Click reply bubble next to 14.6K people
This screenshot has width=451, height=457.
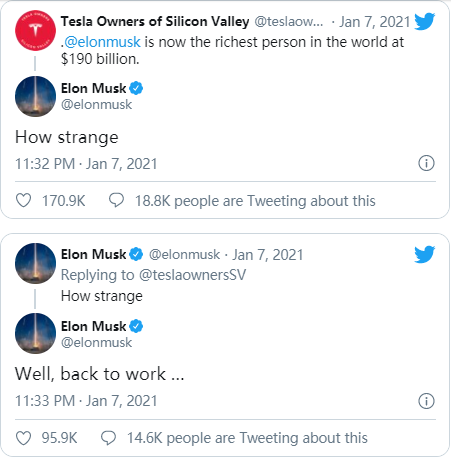[108, 438]
